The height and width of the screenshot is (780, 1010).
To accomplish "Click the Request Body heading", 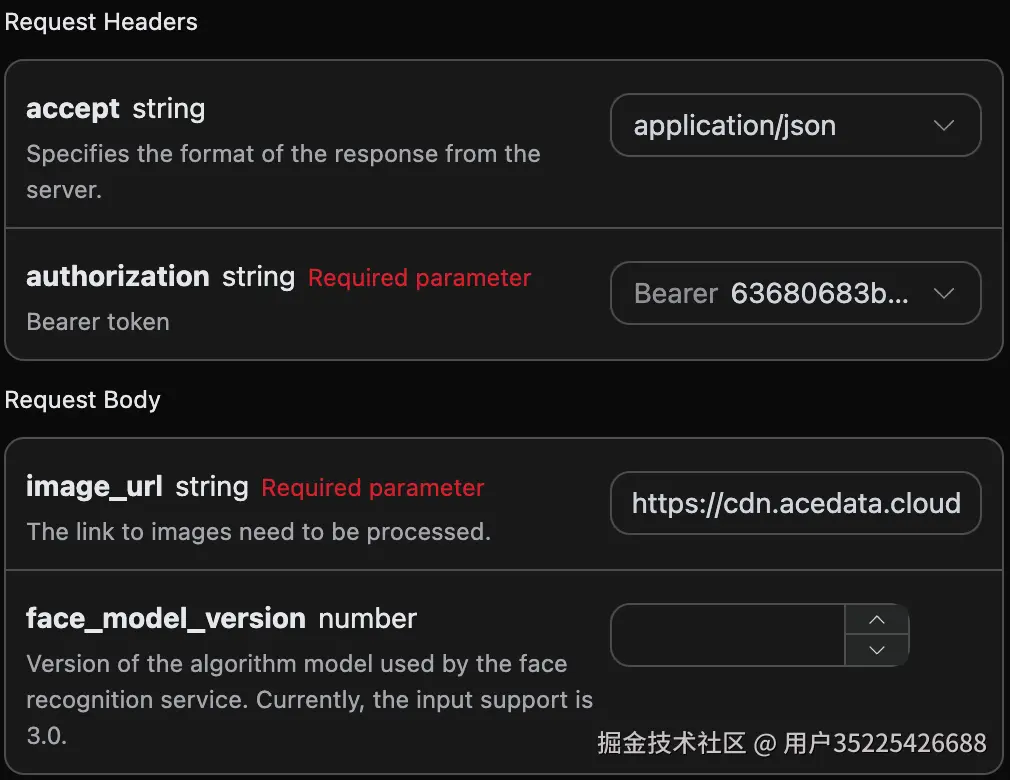I will [x=82, y=400].
